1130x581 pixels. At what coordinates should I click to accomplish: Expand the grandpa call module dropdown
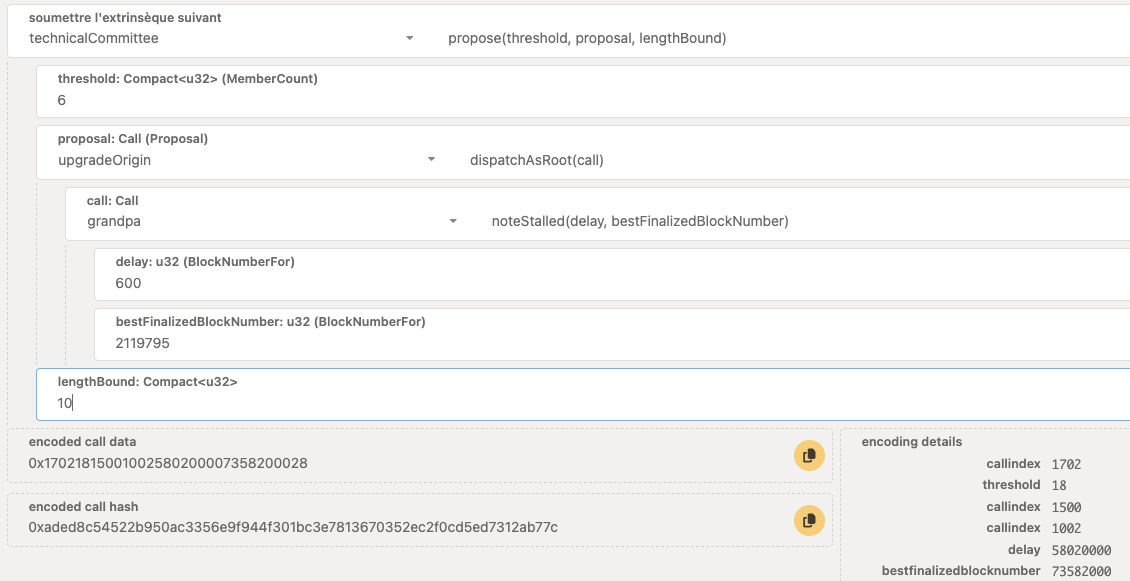point(270,221)
